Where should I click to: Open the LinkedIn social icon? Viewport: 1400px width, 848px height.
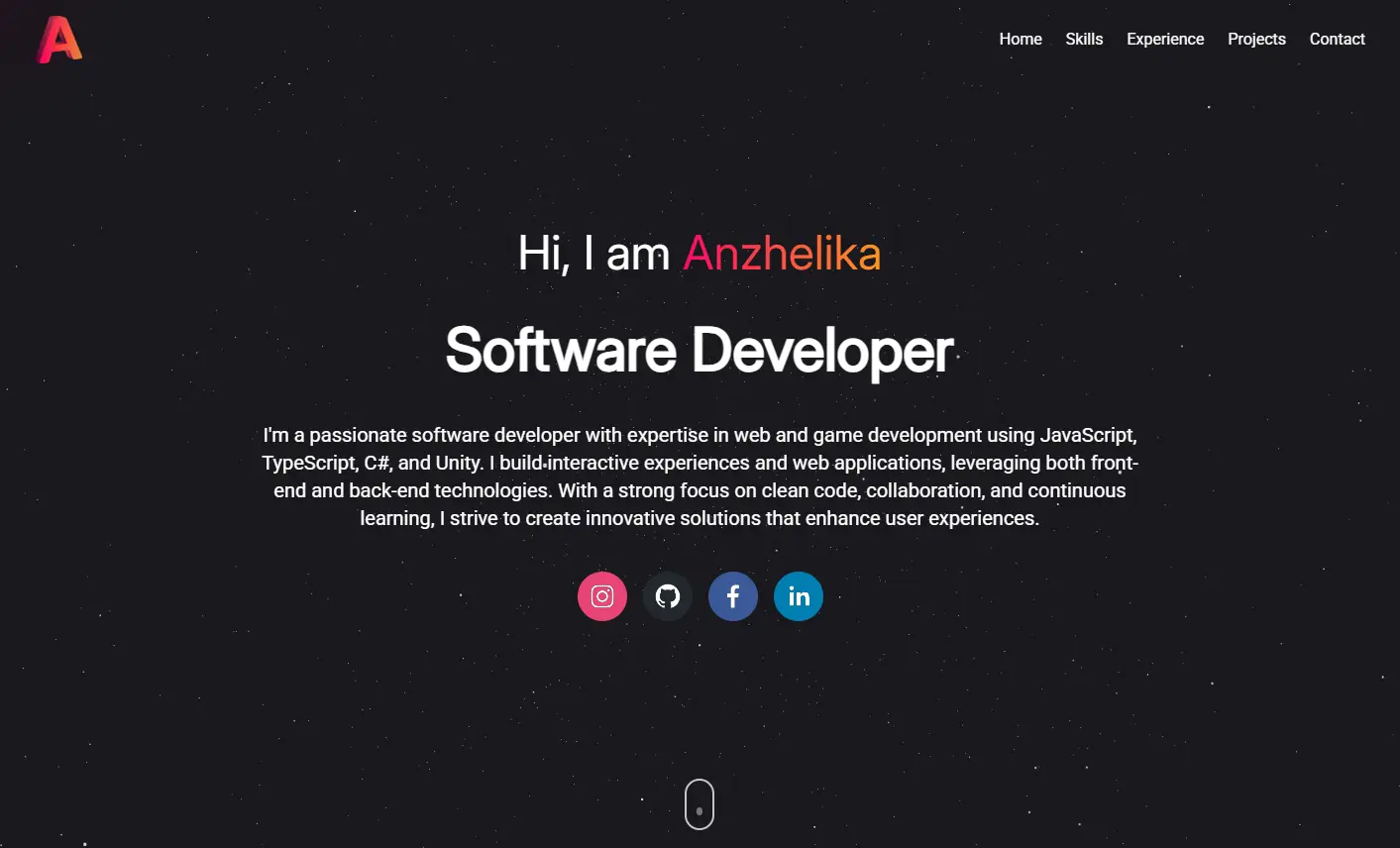(799, 596)
